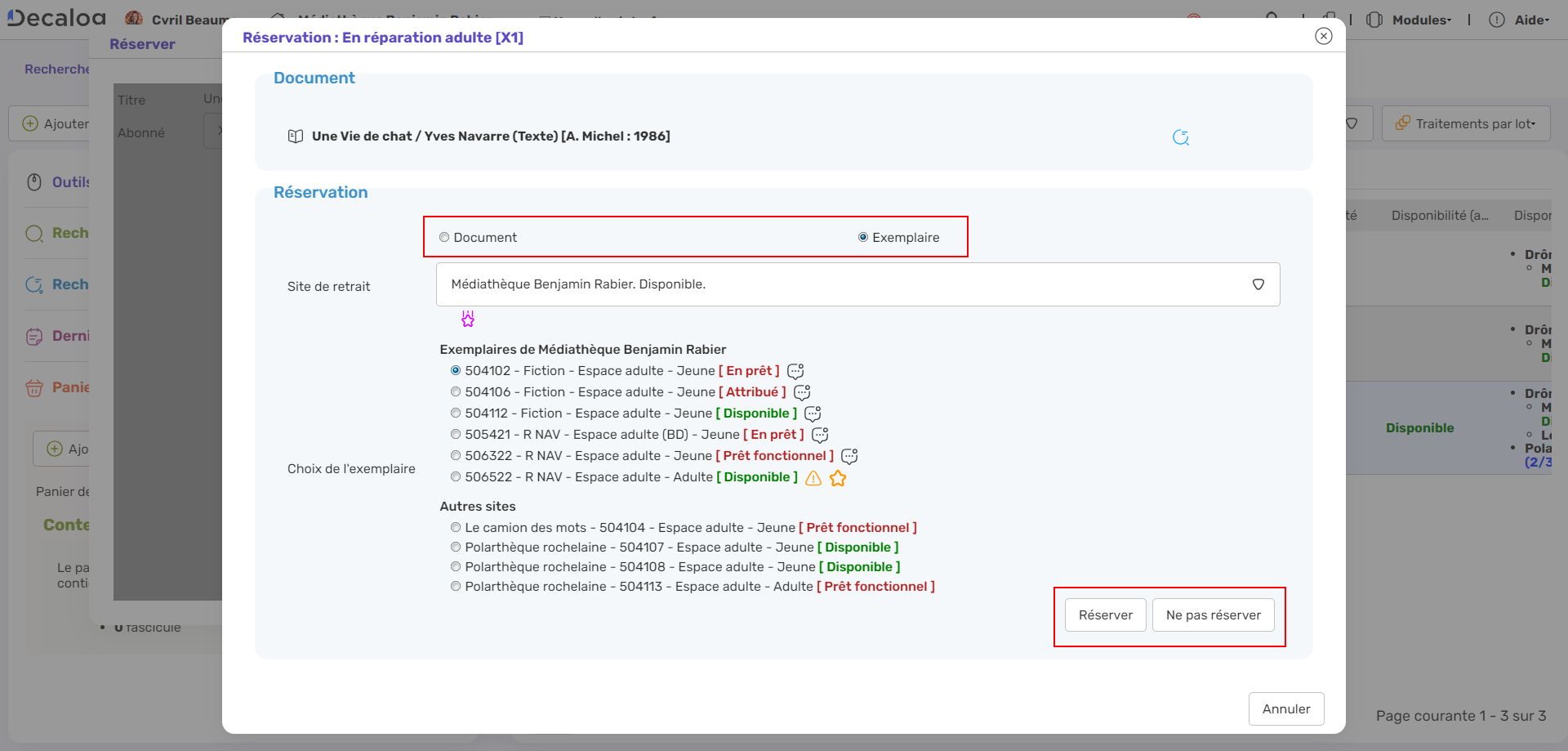Open the comment bubble for copy 504112

tap(813, 414)
